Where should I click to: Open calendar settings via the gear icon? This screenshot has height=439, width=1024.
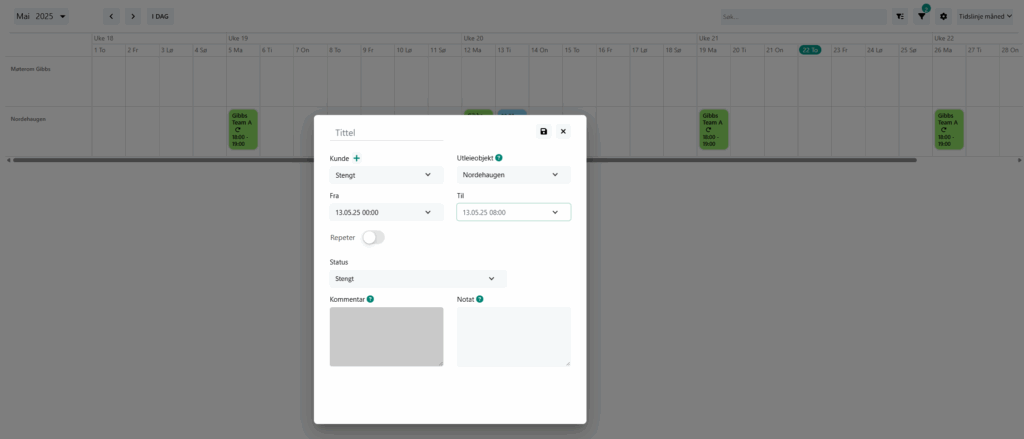[943, 17]
